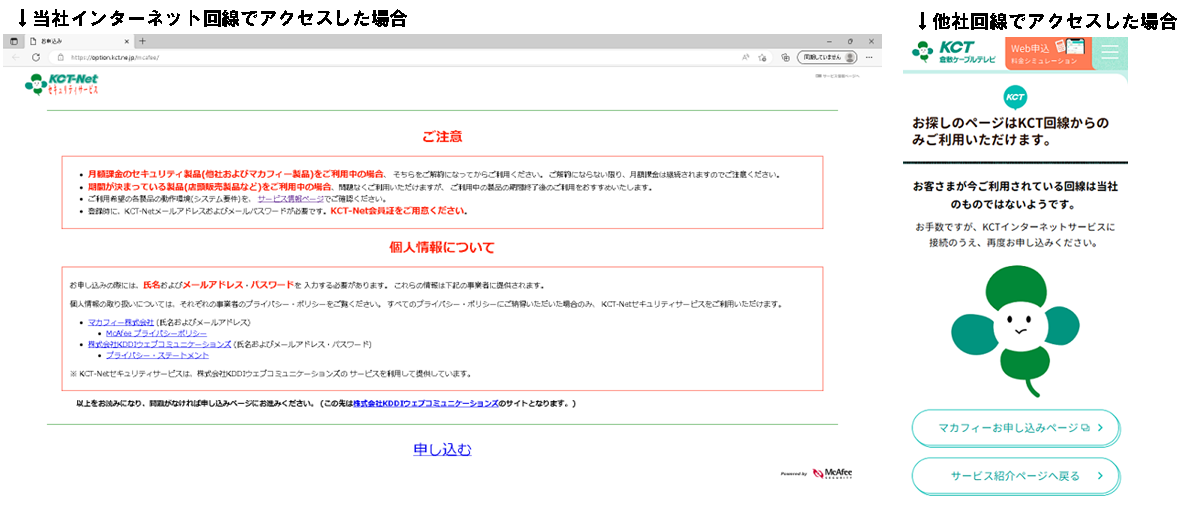Image resolution: width=1190 pixels, height=510 pixels.
Task: Click the green clover mascot illustration
Action: (1015, 331)
